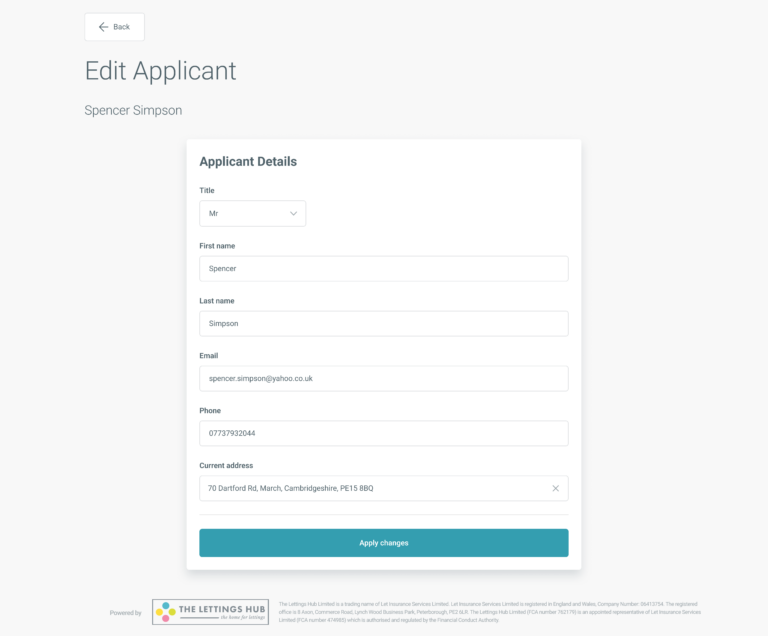Viewport: 768px width, 636px height.
Task: Click the Email field label
Action: pos(209,355)
